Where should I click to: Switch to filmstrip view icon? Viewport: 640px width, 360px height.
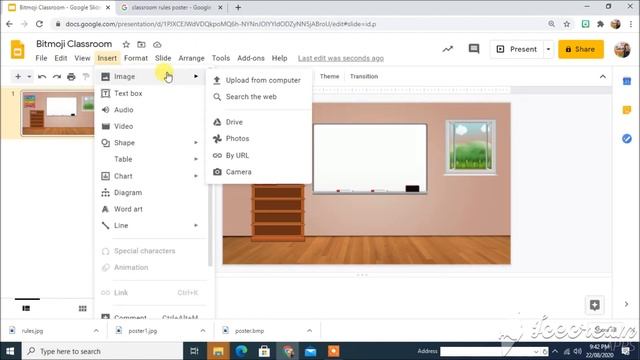(26, 308)
